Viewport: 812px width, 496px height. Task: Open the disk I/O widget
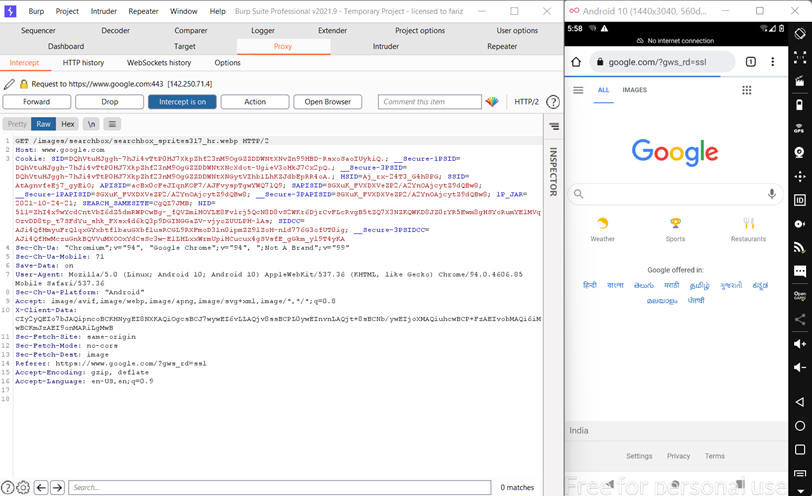coord(800,224)
